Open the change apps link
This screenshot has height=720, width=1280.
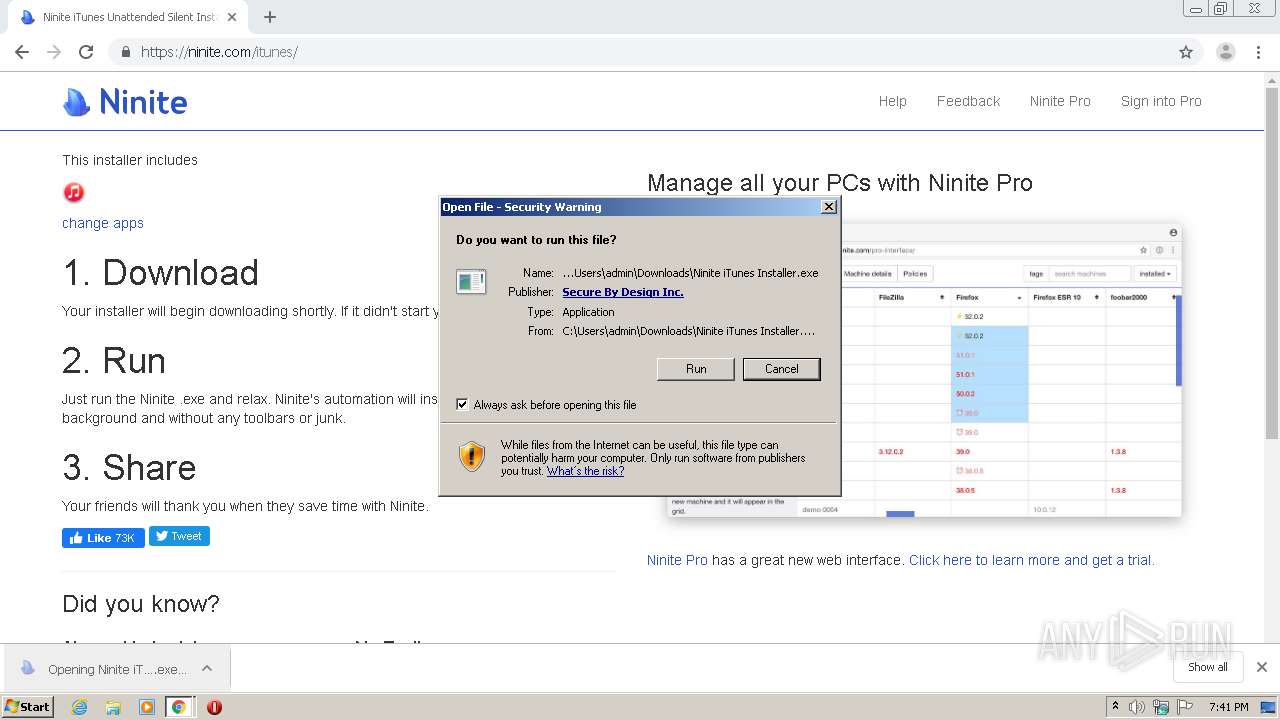(103, 223)
